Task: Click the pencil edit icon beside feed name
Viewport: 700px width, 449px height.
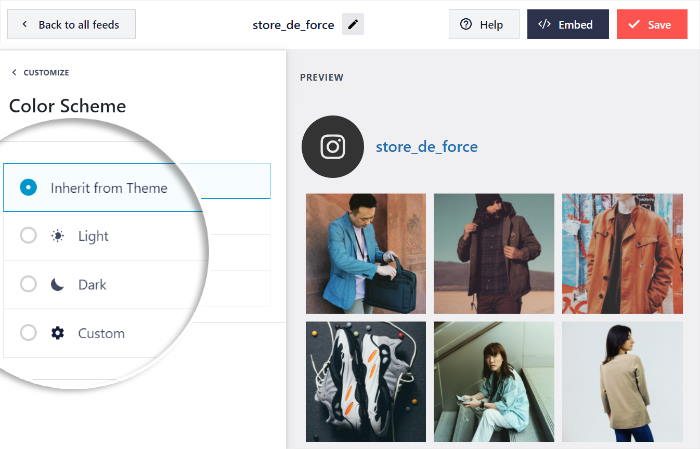Action: pyautogui.click(x=353, y=25)
